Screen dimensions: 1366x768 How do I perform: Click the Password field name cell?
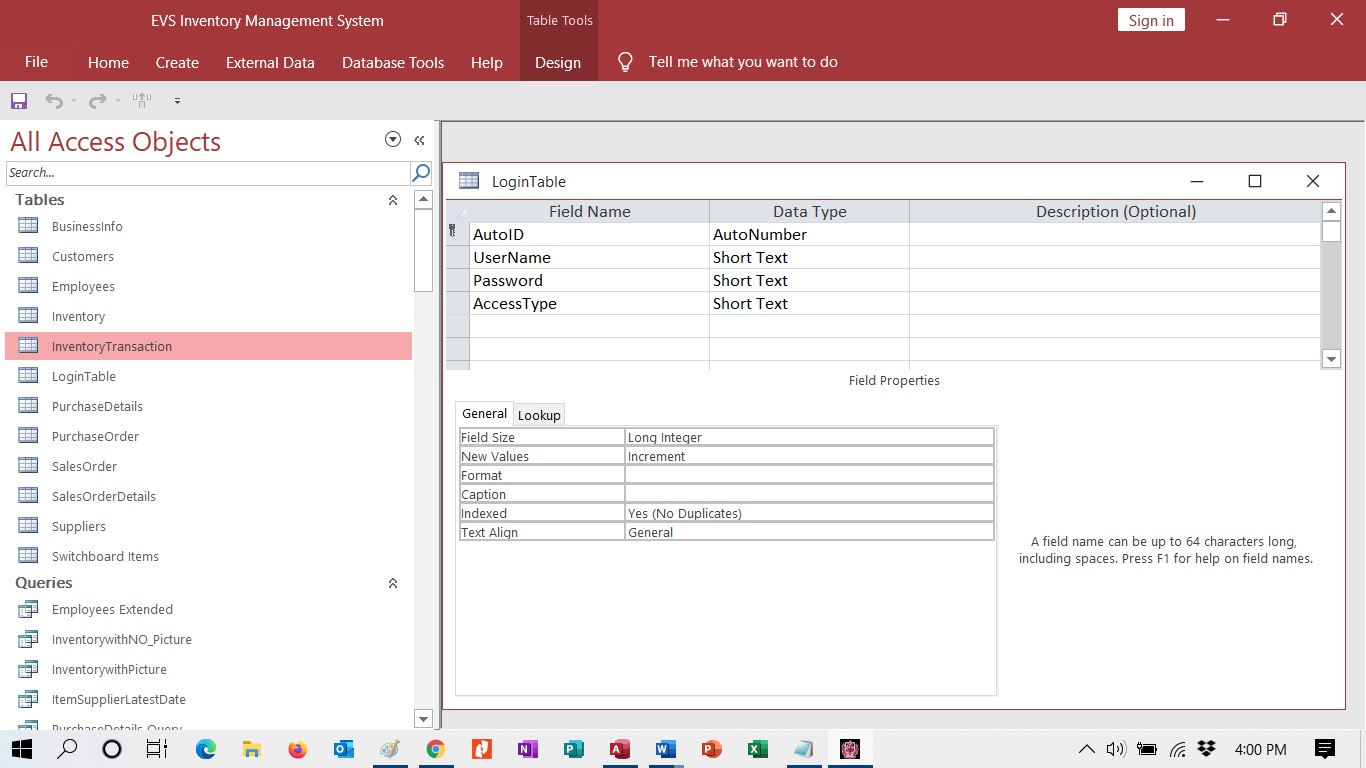(589, 280)
